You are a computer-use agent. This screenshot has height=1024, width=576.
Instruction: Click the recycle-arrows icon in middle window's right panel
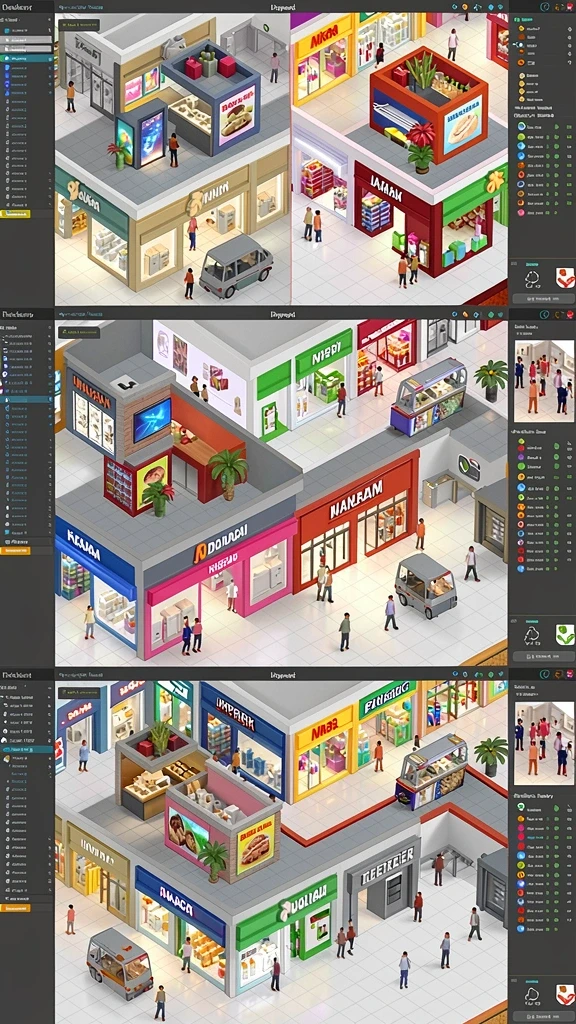(x=534, y=635)
